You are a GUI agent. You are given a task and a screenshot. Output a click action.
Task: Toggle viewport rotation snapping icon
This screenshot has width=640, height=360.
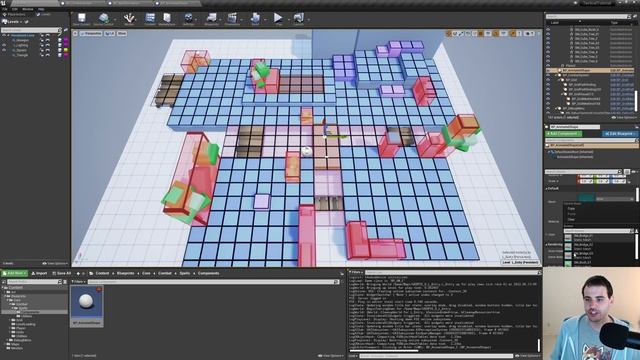pos(496,33)
